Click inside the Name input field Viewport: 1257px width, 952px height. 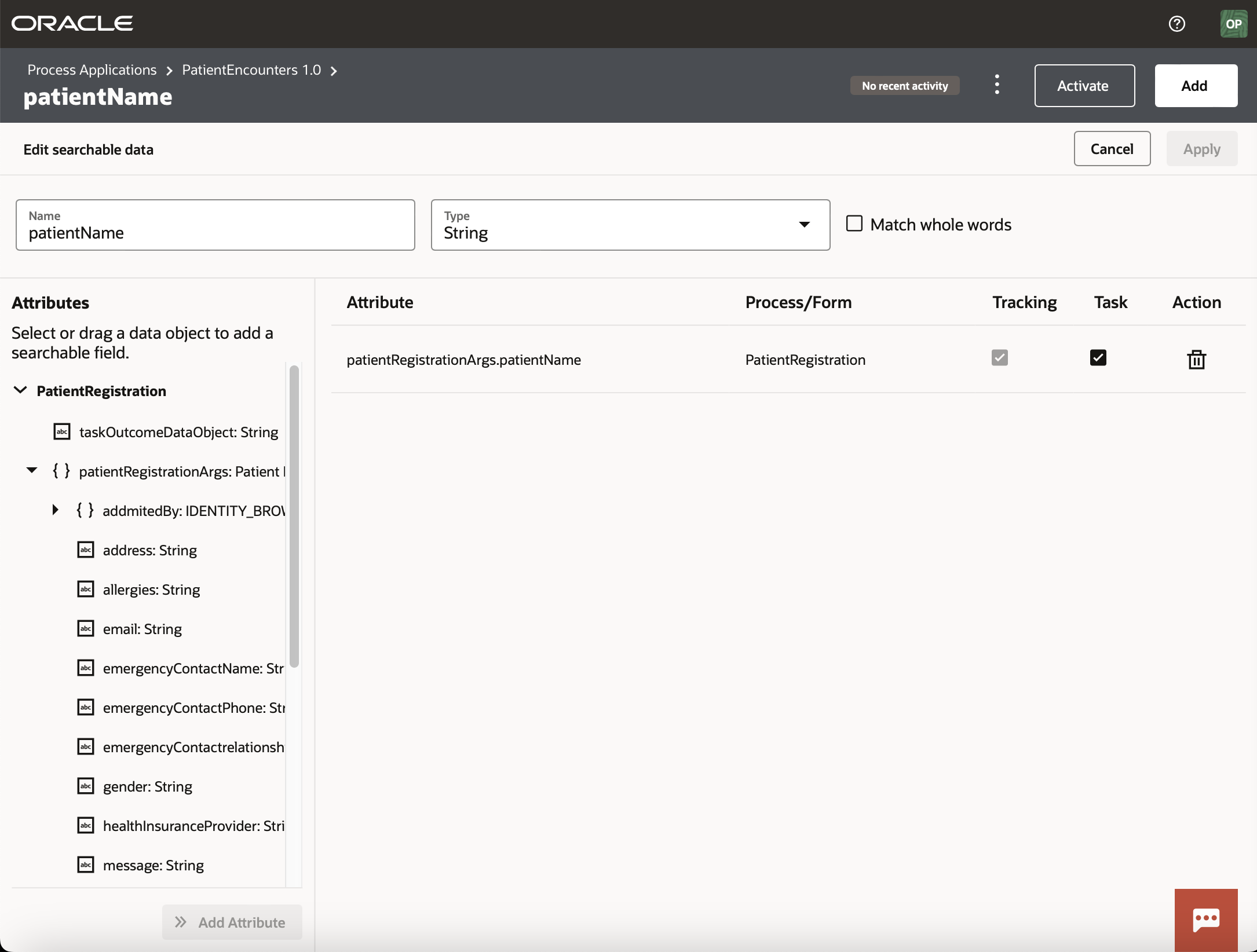coord(214,232)
